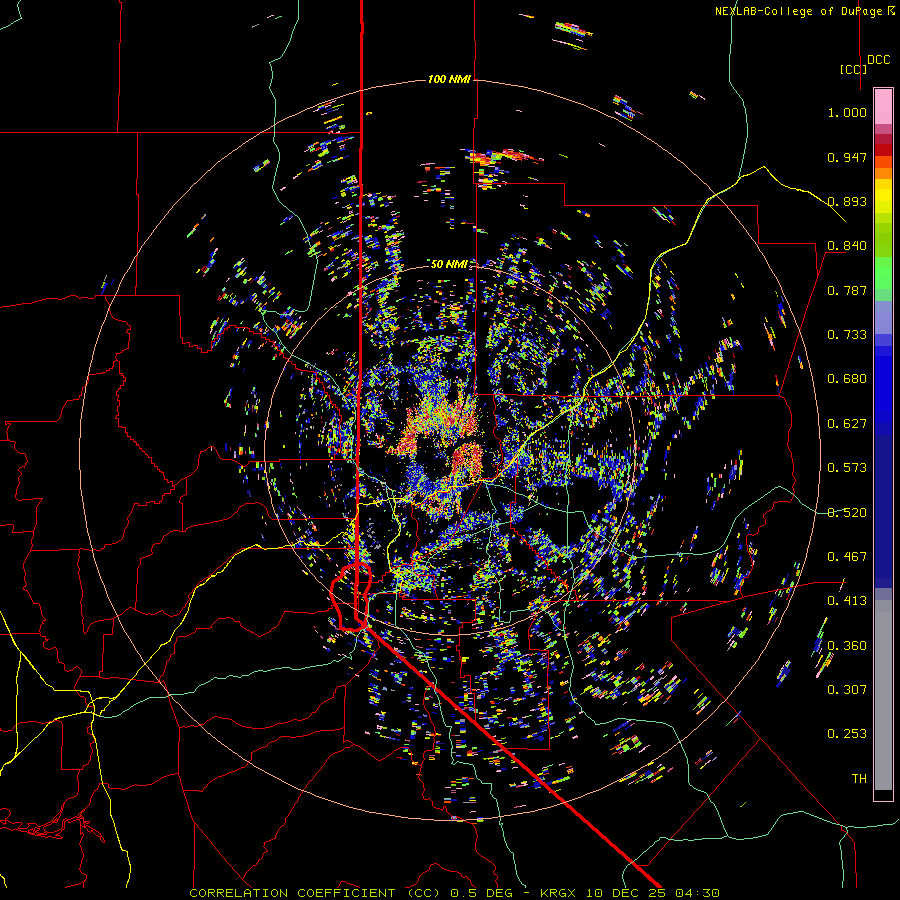Pick the light pink segment atop color scale
Screen dimensions: 900x900
tap(883, 106)
